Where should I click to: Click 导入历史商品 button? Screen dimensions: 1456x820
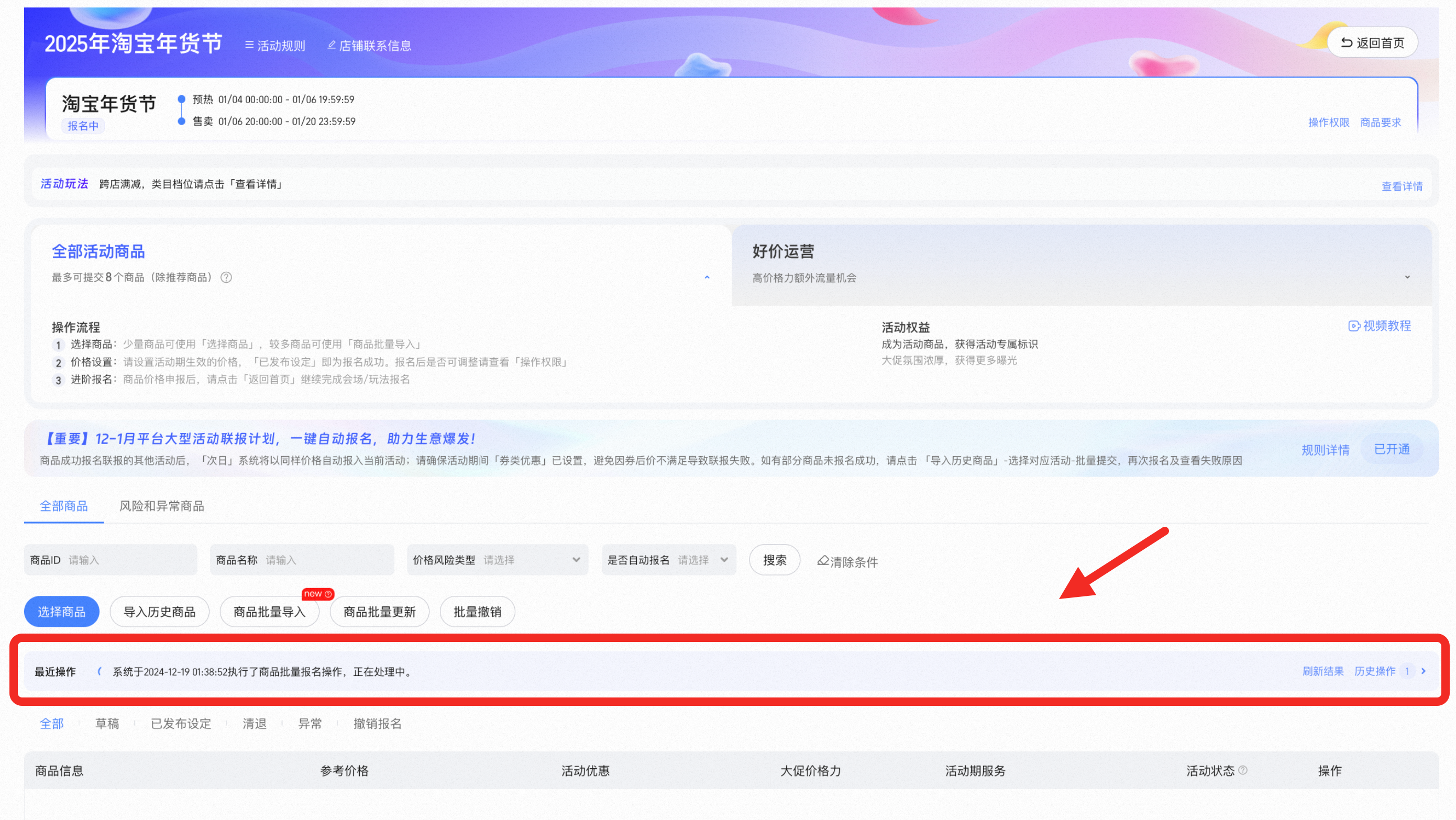(159, 612)
